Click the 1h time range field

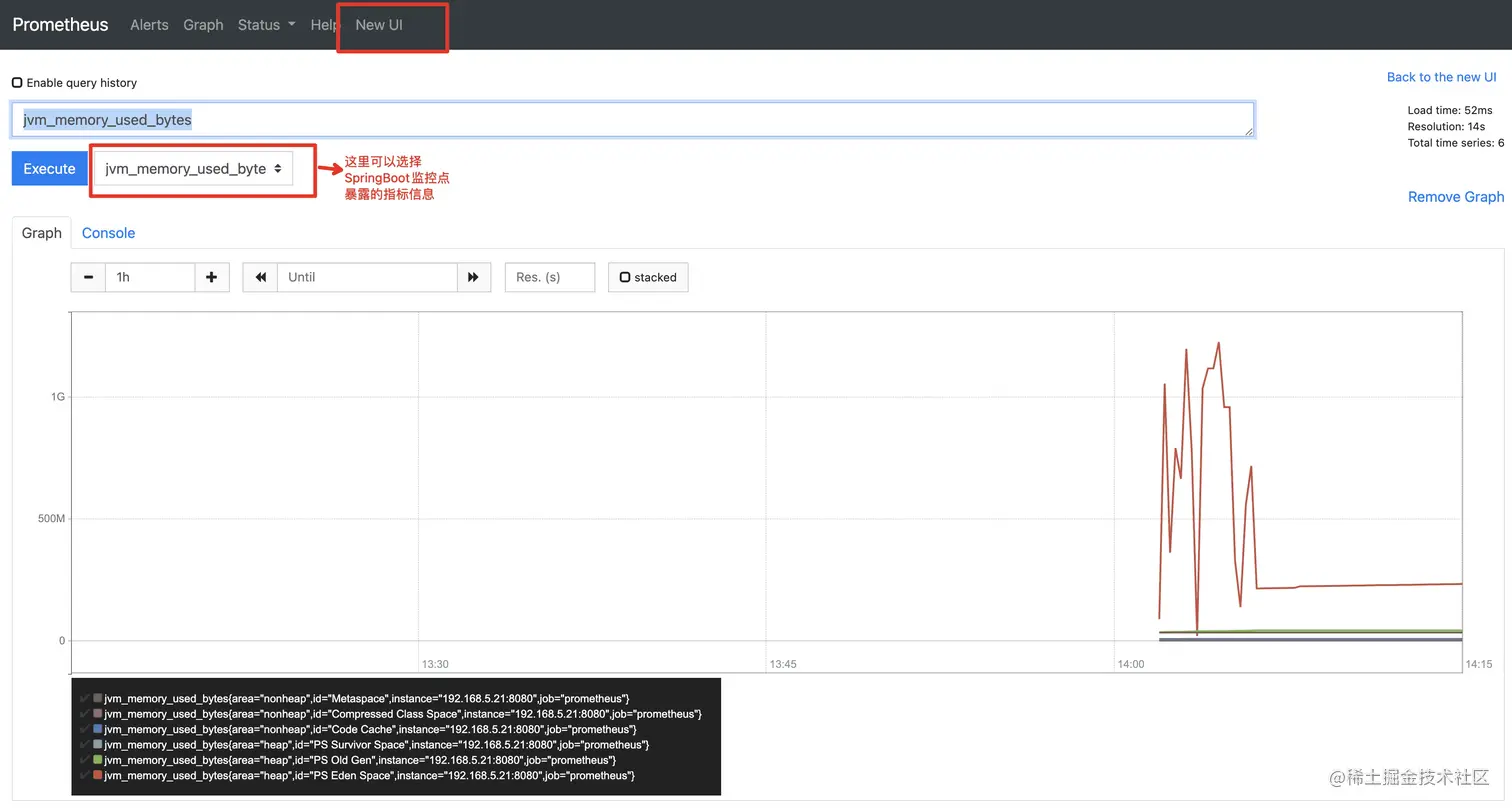click(x=149, y=277)
